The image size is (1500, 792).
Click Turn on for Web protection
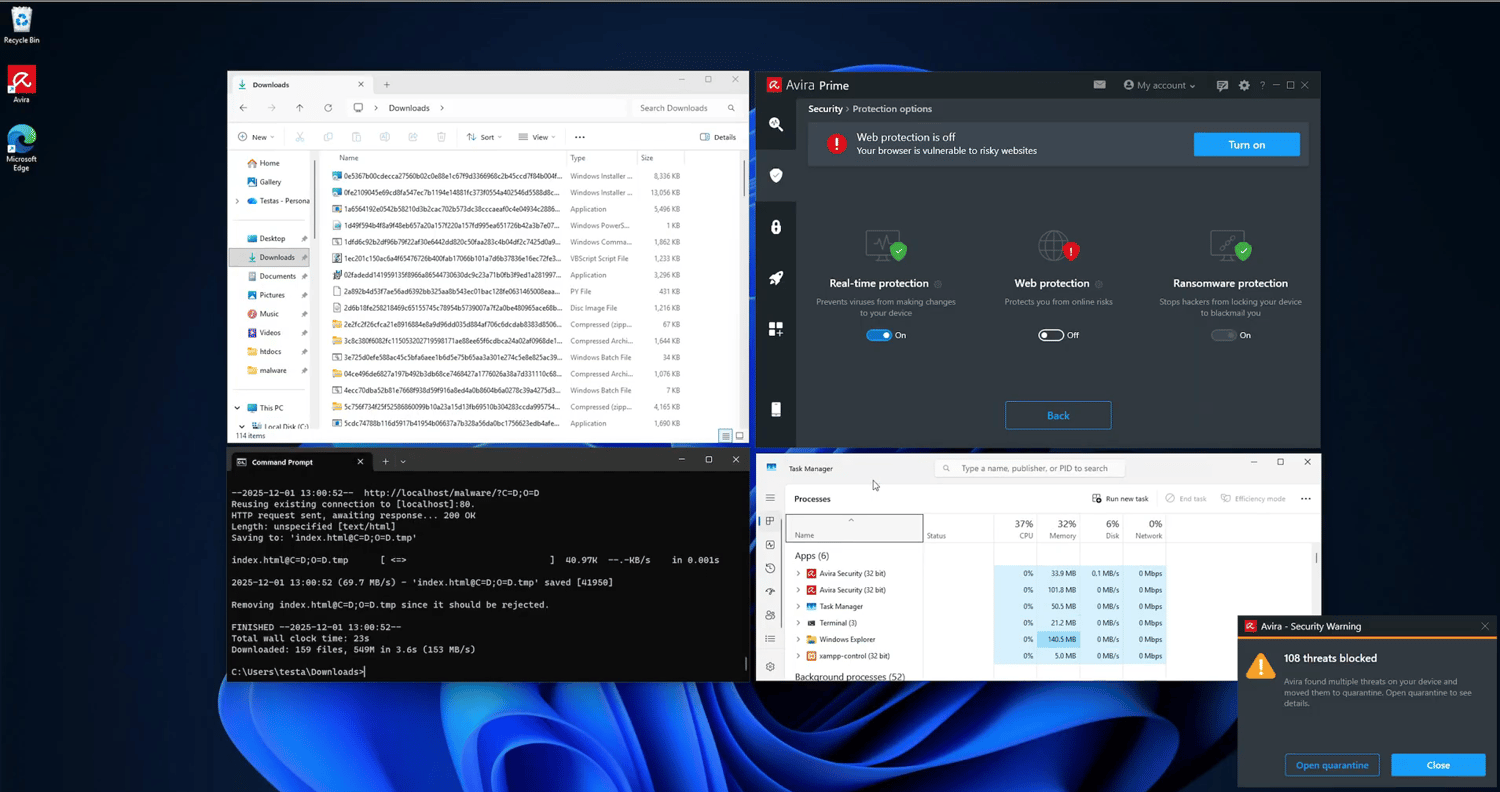(x=1246, y=144)
